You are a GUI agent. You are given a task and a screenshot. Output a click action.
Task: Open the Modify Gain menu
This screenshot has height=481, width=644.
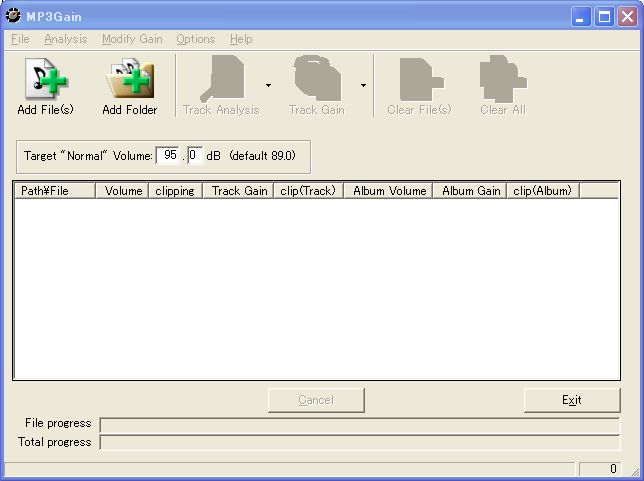132,39
